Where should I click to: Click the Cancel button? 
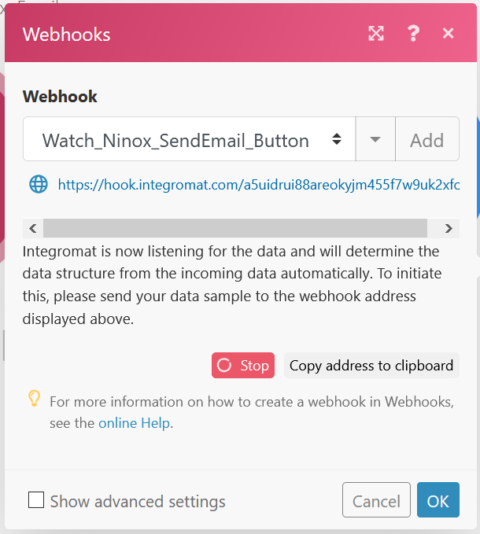pos(376,500)
